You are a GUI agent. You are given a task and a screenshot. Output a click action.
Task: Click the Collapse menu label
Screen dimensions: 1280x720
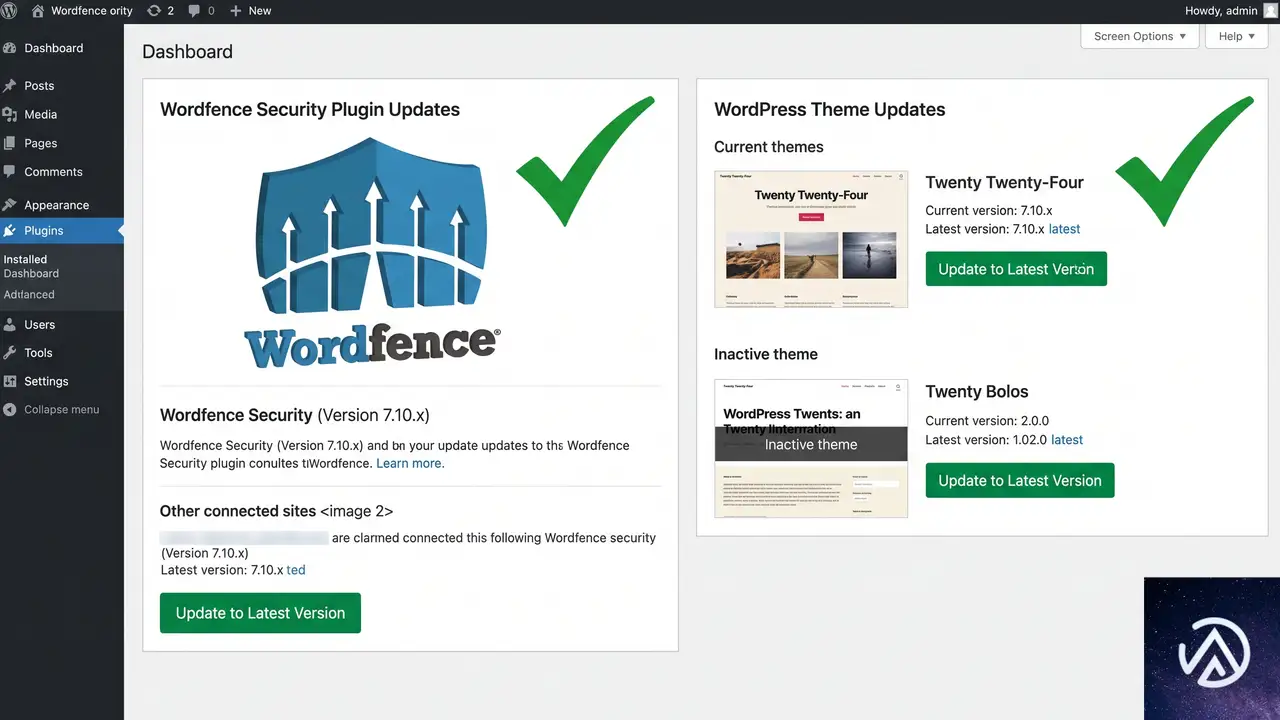[62, 410]
